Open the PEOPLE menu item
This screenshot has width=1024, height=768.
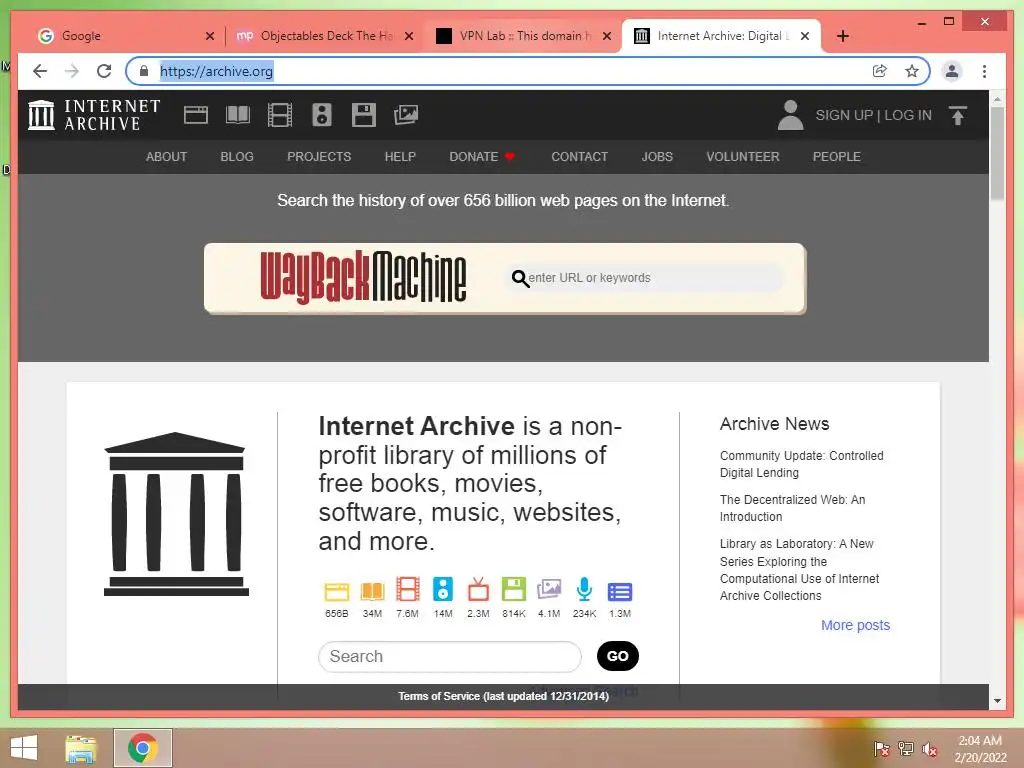click(837, 157)
